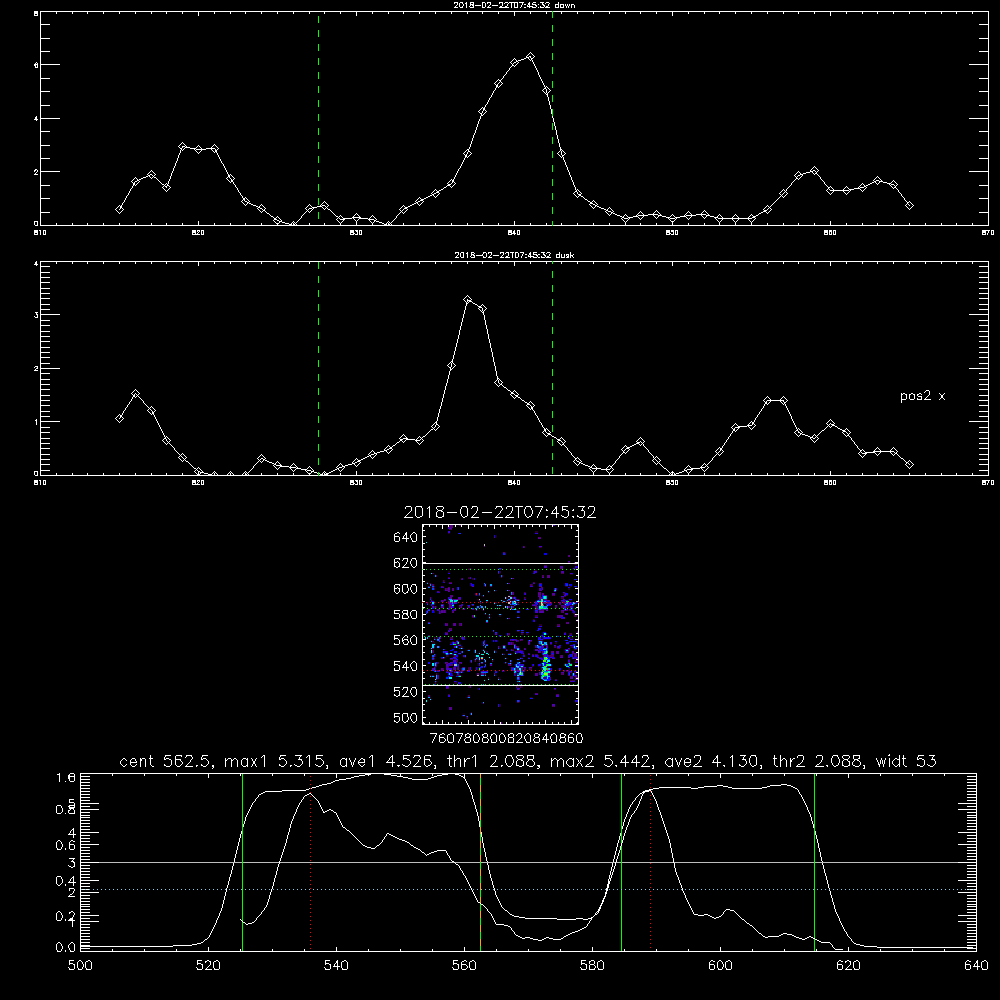This screenshot has width=1000, height=1000.
Task: Click left green dashed line in dusk plot
Action: [x=318, y=369]
